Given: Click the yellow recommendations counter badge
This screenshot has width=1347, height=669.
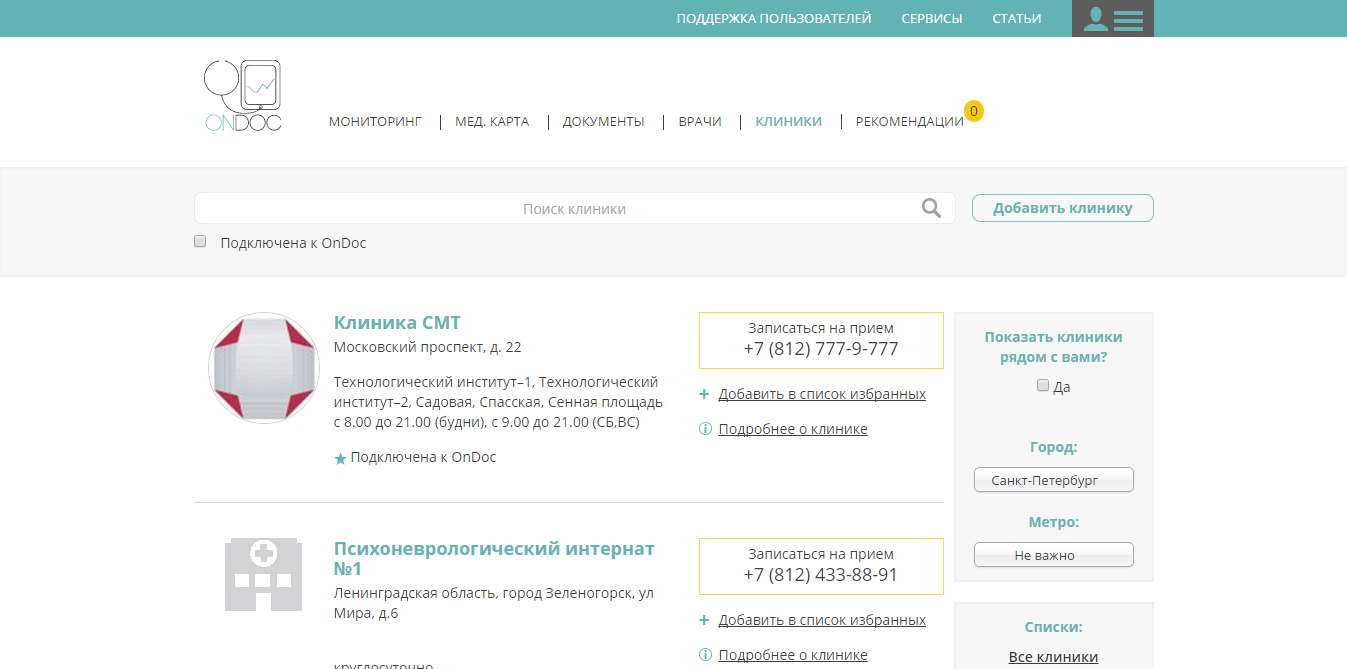Looking at the screenshot, I should point(973,111).
